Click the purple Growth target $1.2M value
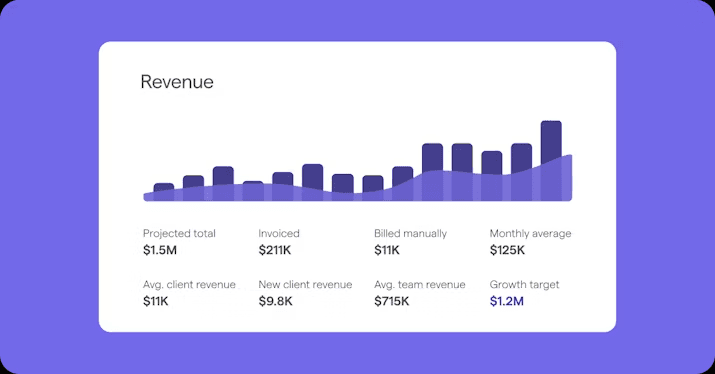 click(x=507, y=301)
